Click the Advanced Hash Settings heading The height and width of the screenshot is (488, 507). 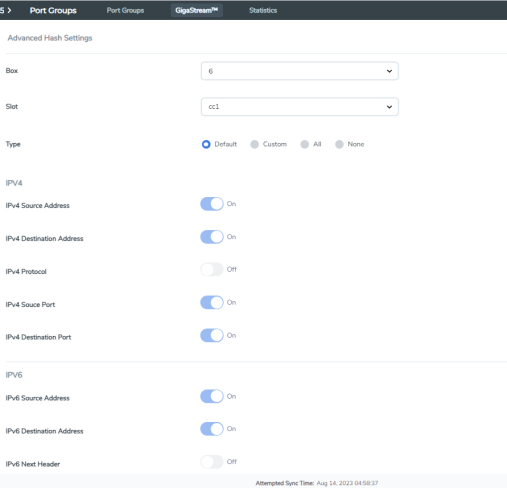[50, 38]
